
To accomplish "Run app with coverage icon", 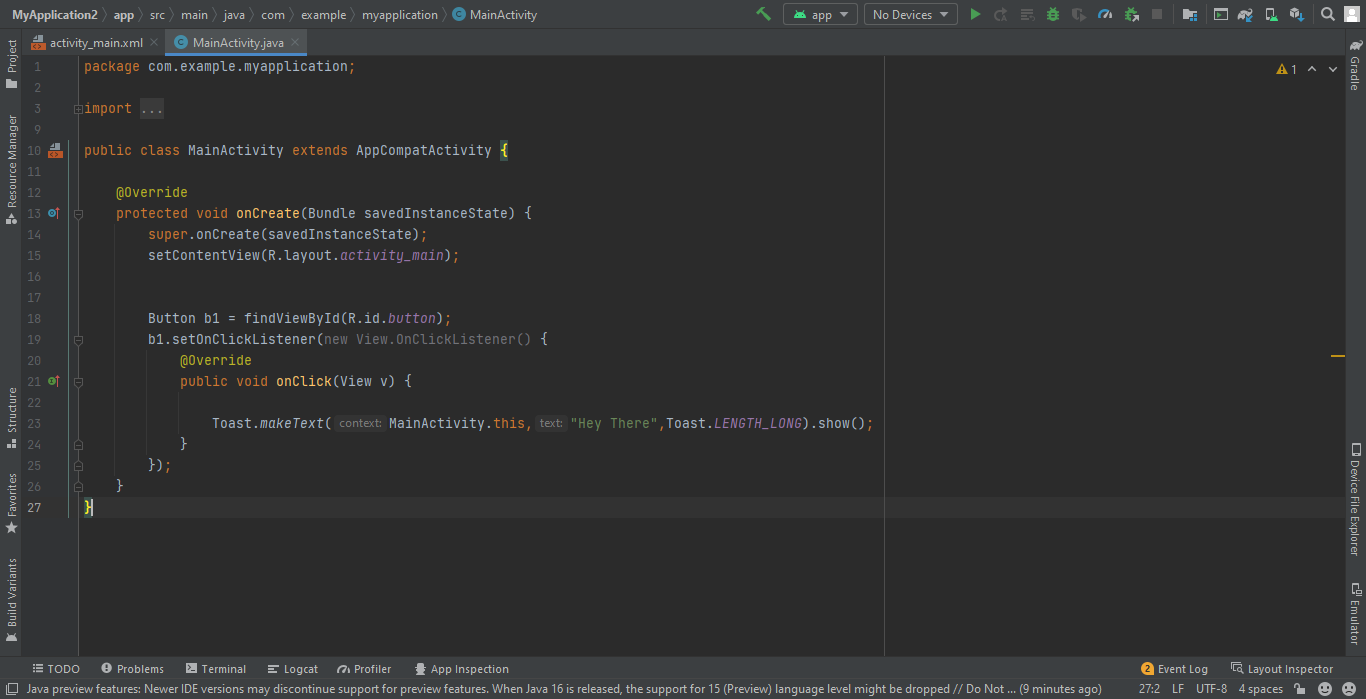I will pos(1078,14).
